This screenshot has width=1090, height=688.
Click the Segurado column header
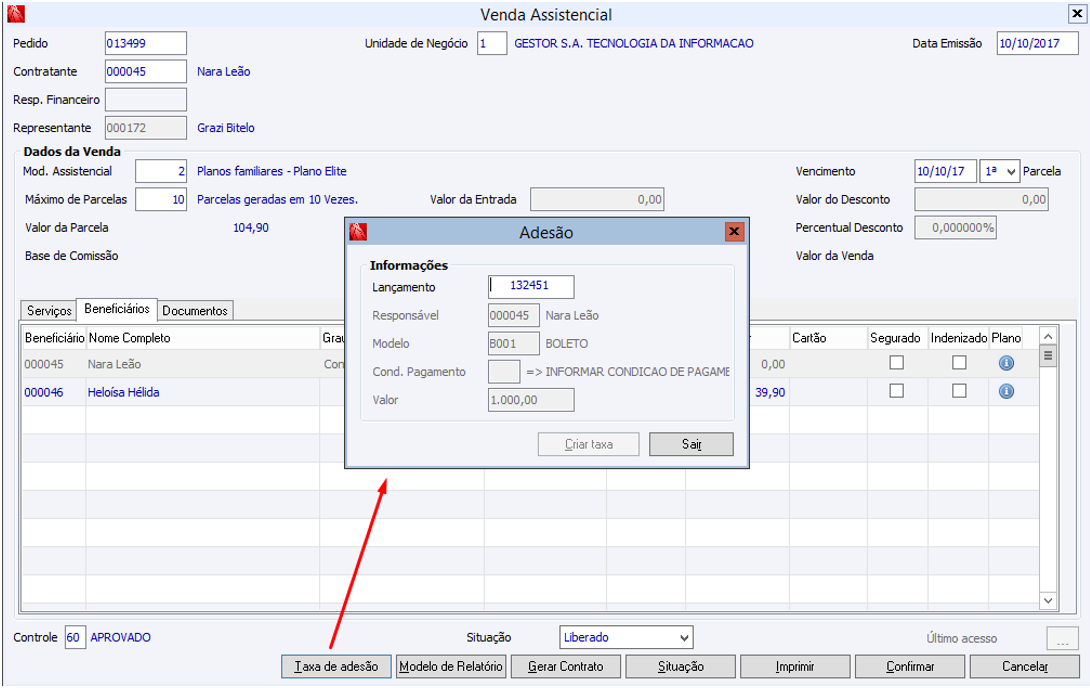897,338
